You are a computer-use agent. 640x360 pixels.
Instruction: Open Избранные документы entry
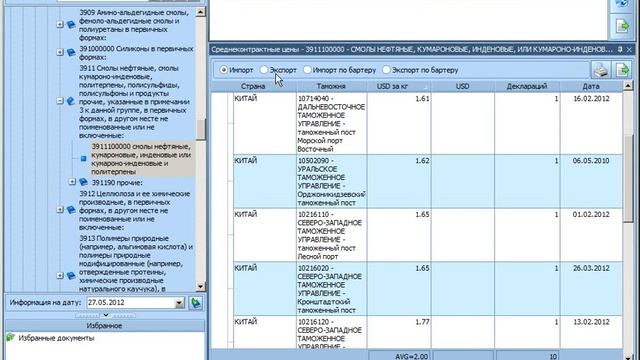[56, 338]
